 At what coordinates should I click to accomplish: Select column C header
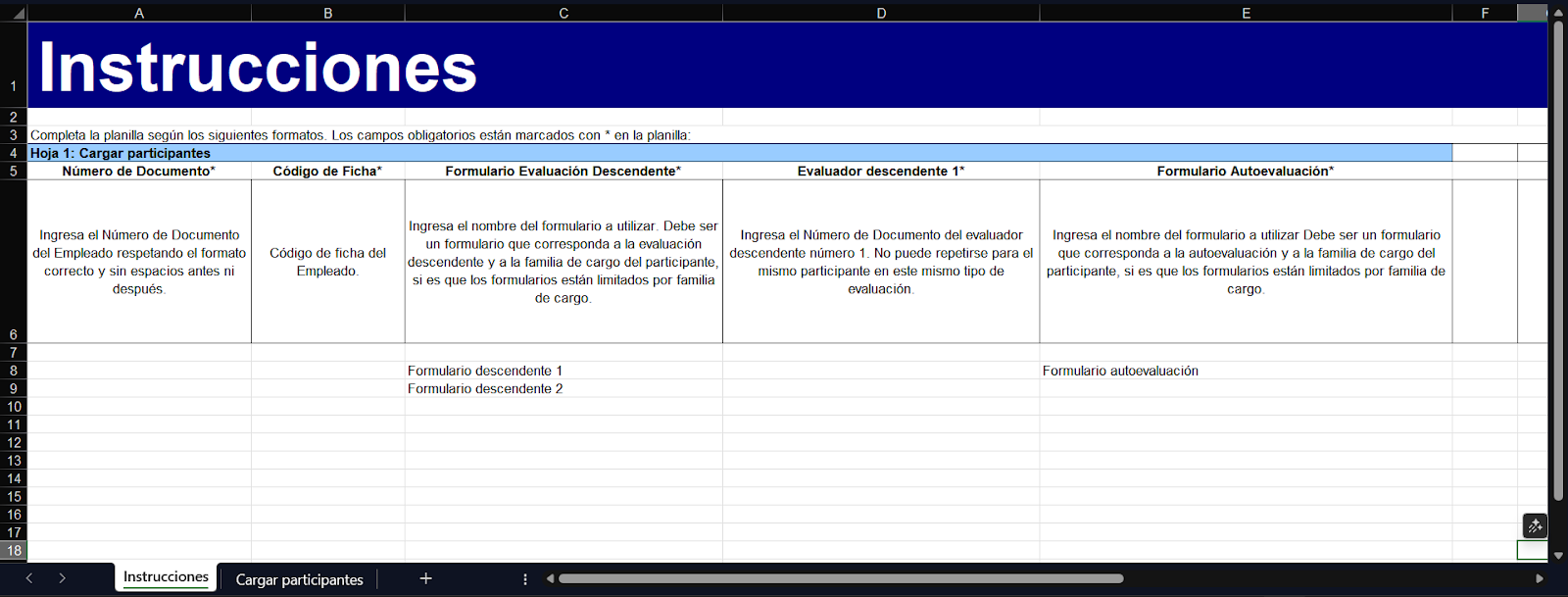tap(563, 13)
